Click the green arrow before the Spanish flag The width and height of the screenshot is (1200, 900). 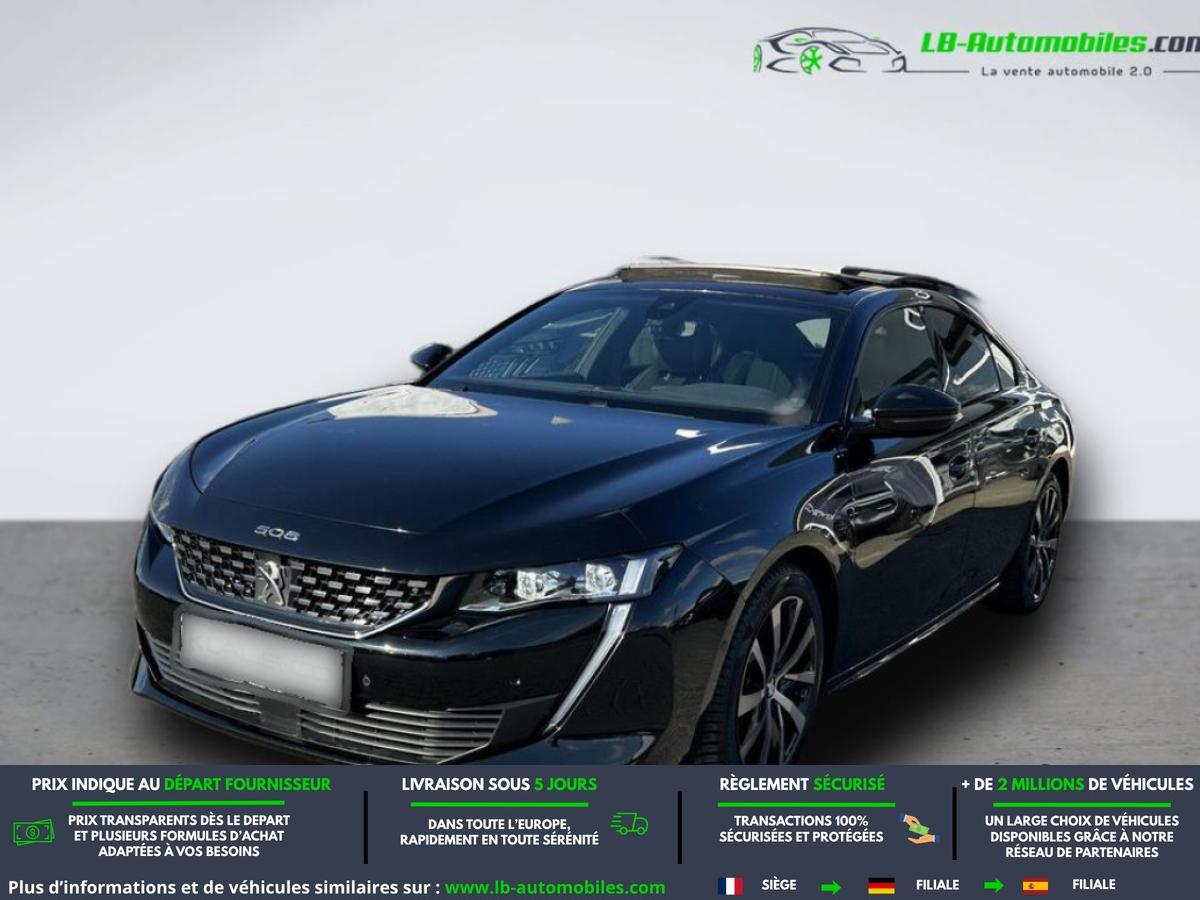(x=993, y=886)
